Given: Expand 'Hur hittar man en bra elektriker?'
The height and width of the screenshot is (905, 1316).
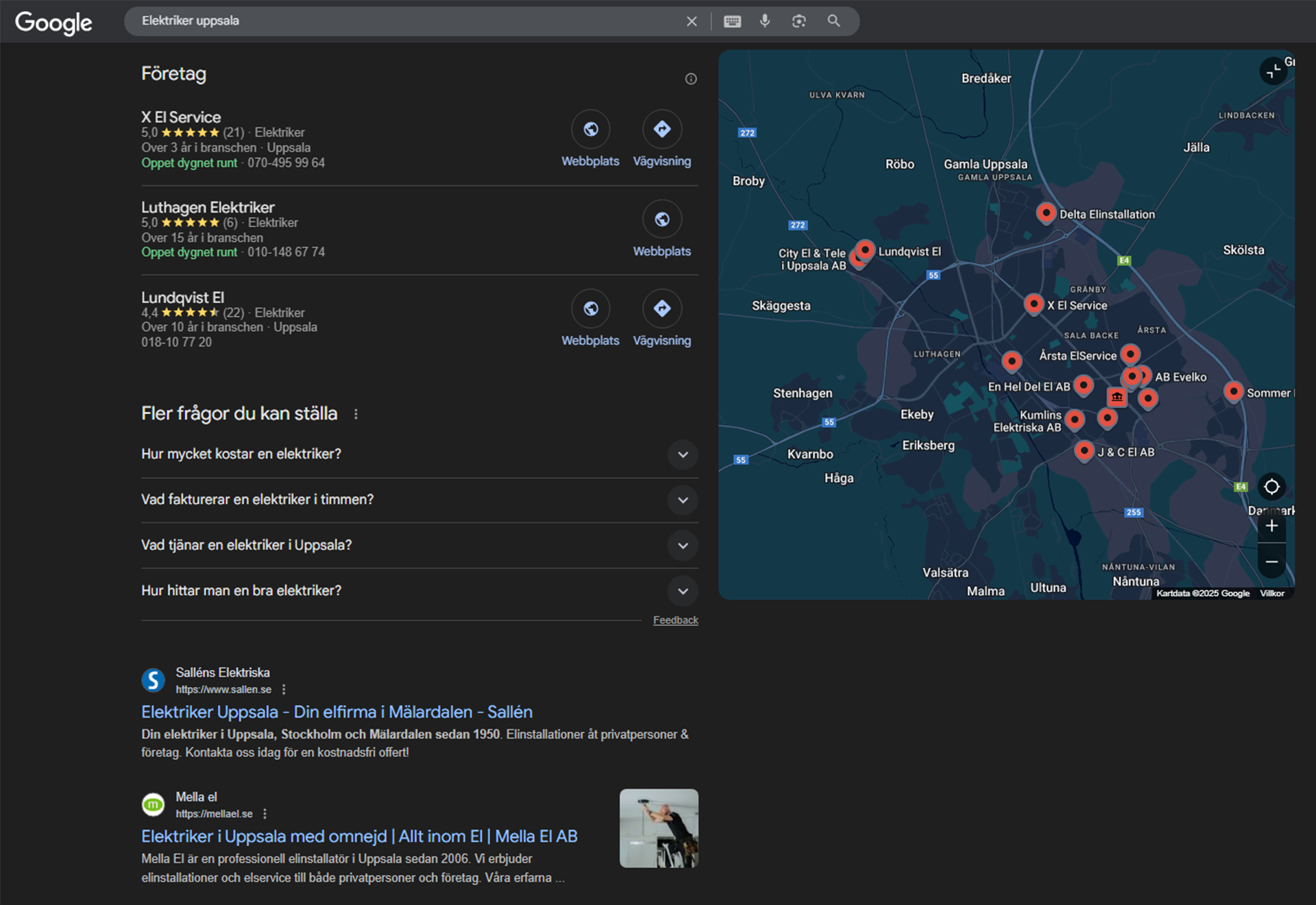Looking at the screenshot, I should tap(683, 591).
